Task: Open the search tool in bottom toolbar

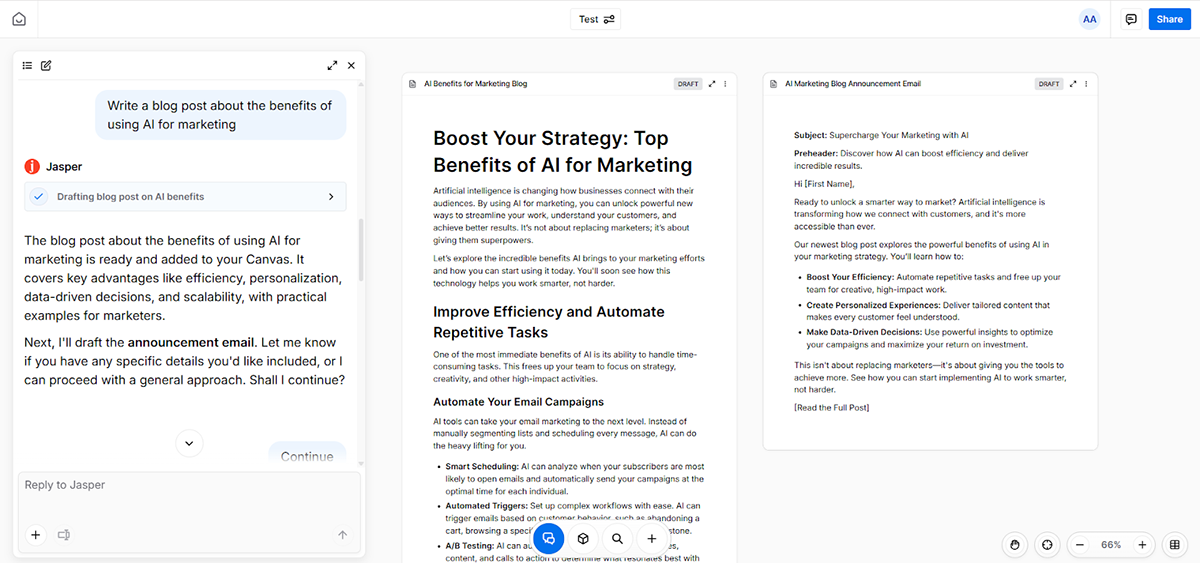Action: tap(618, 539)
